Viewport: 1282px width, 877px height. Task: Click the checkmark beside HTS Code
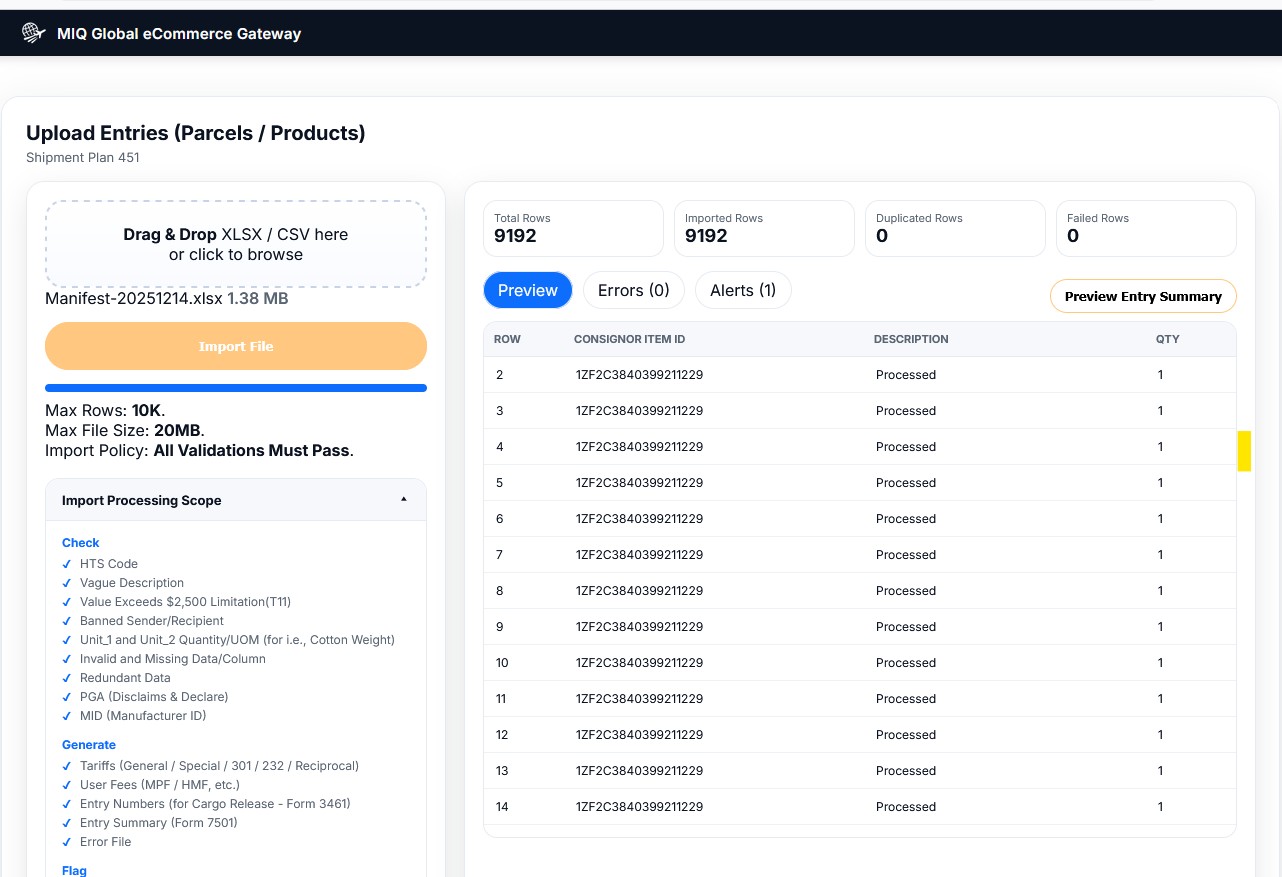(x=66, y=563)
